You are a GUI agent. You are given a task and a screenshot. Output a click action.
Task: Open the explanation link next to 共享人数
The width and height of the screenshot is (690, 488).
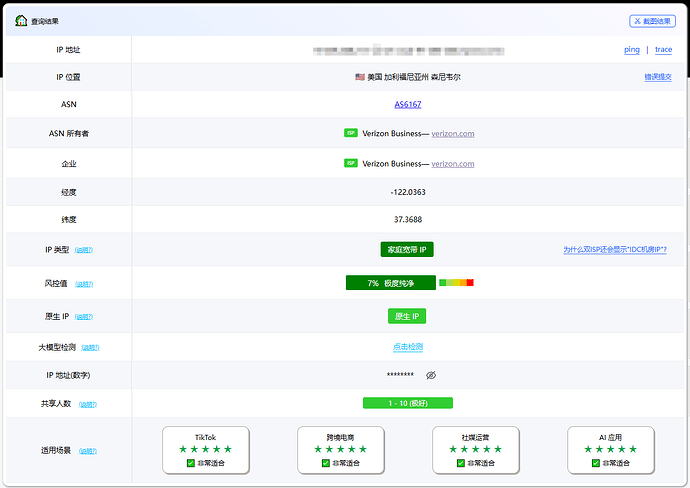coord(88,404)
